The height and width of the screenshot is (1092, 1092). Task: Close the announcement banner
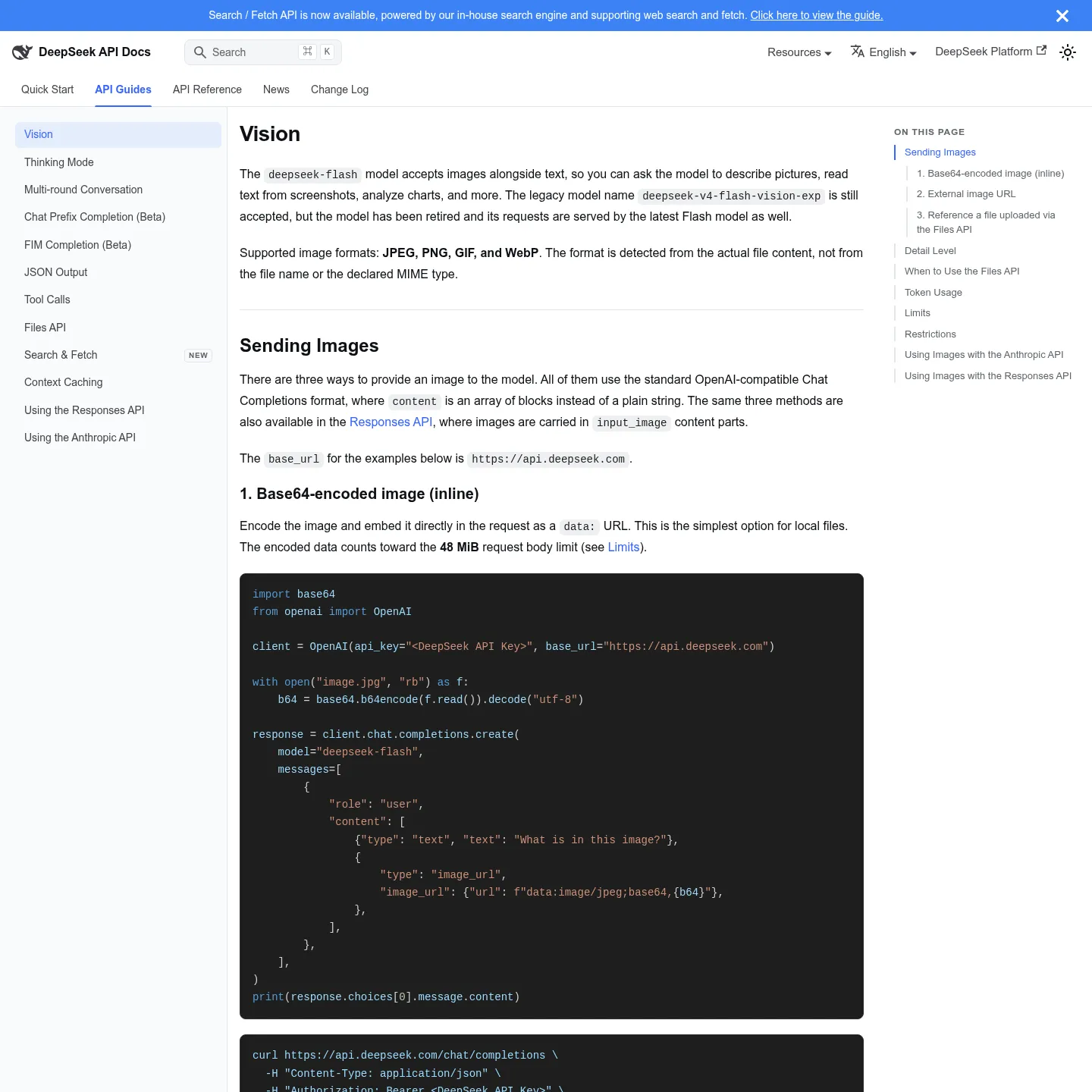pos(1062,16)
